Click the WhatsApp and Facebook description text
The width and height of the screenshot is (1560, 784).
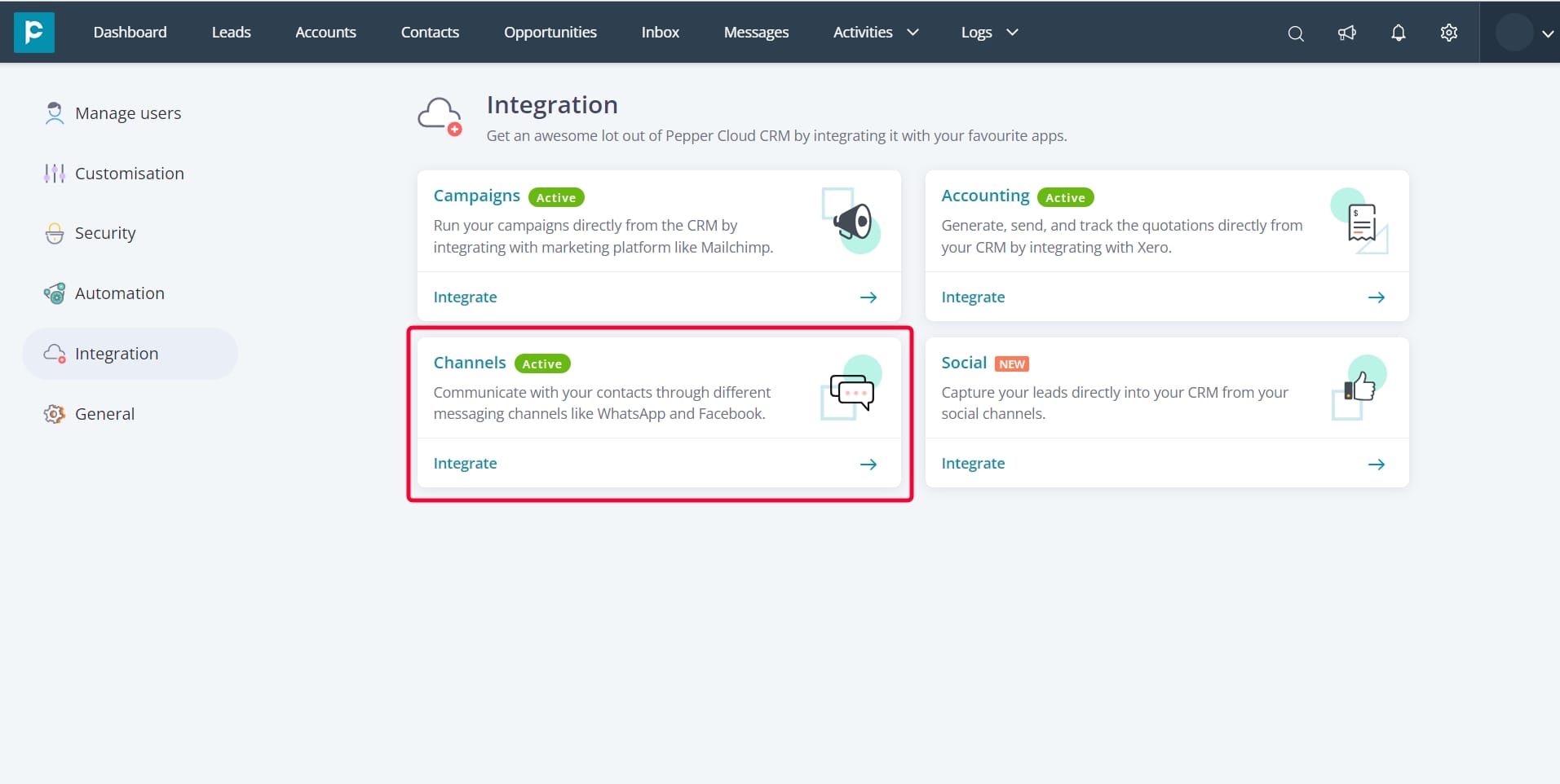coord(602,403)
